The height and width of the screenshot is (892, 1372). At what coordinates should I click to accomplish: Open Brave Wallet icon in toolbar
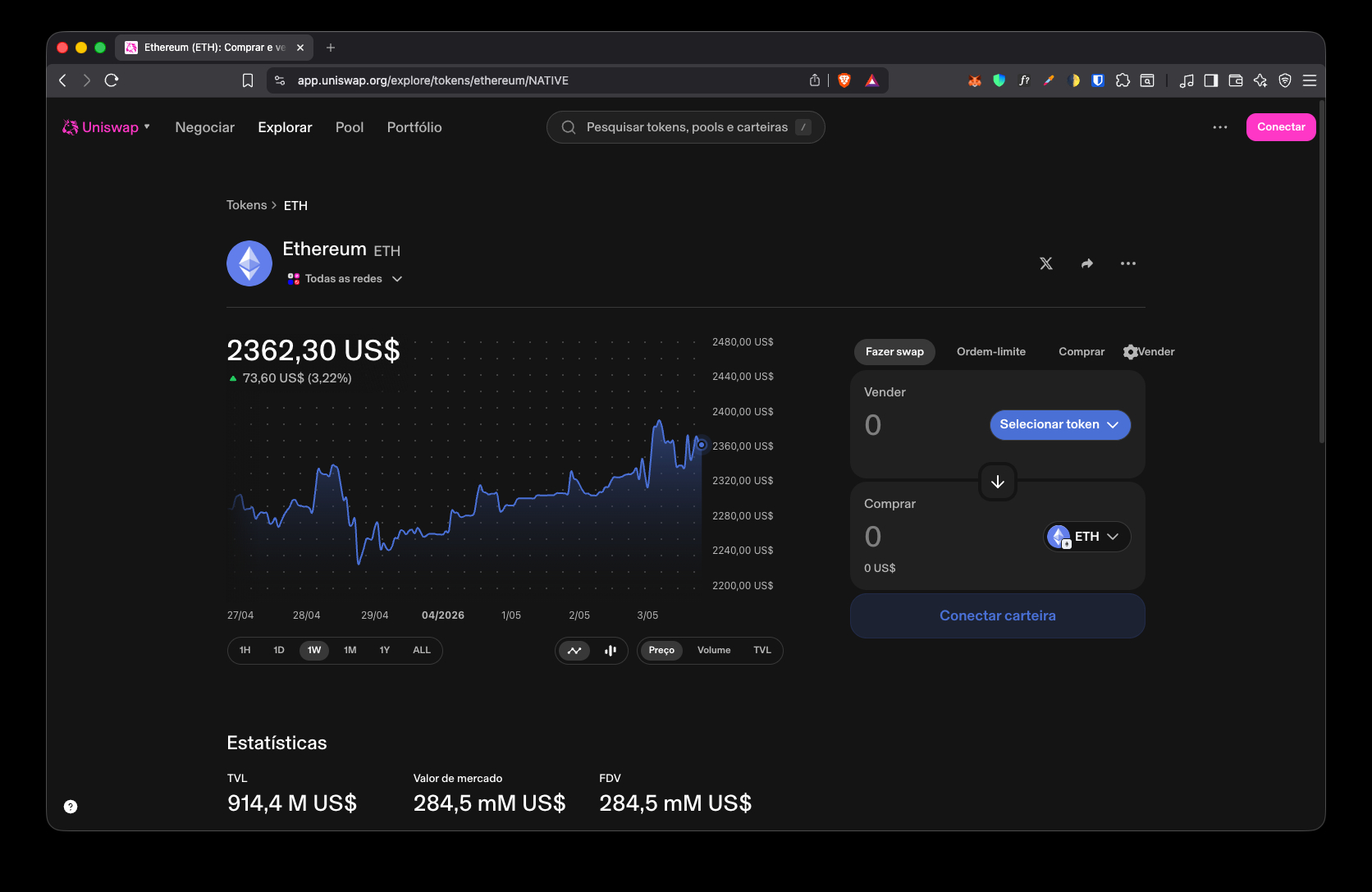click(1236, 80)
